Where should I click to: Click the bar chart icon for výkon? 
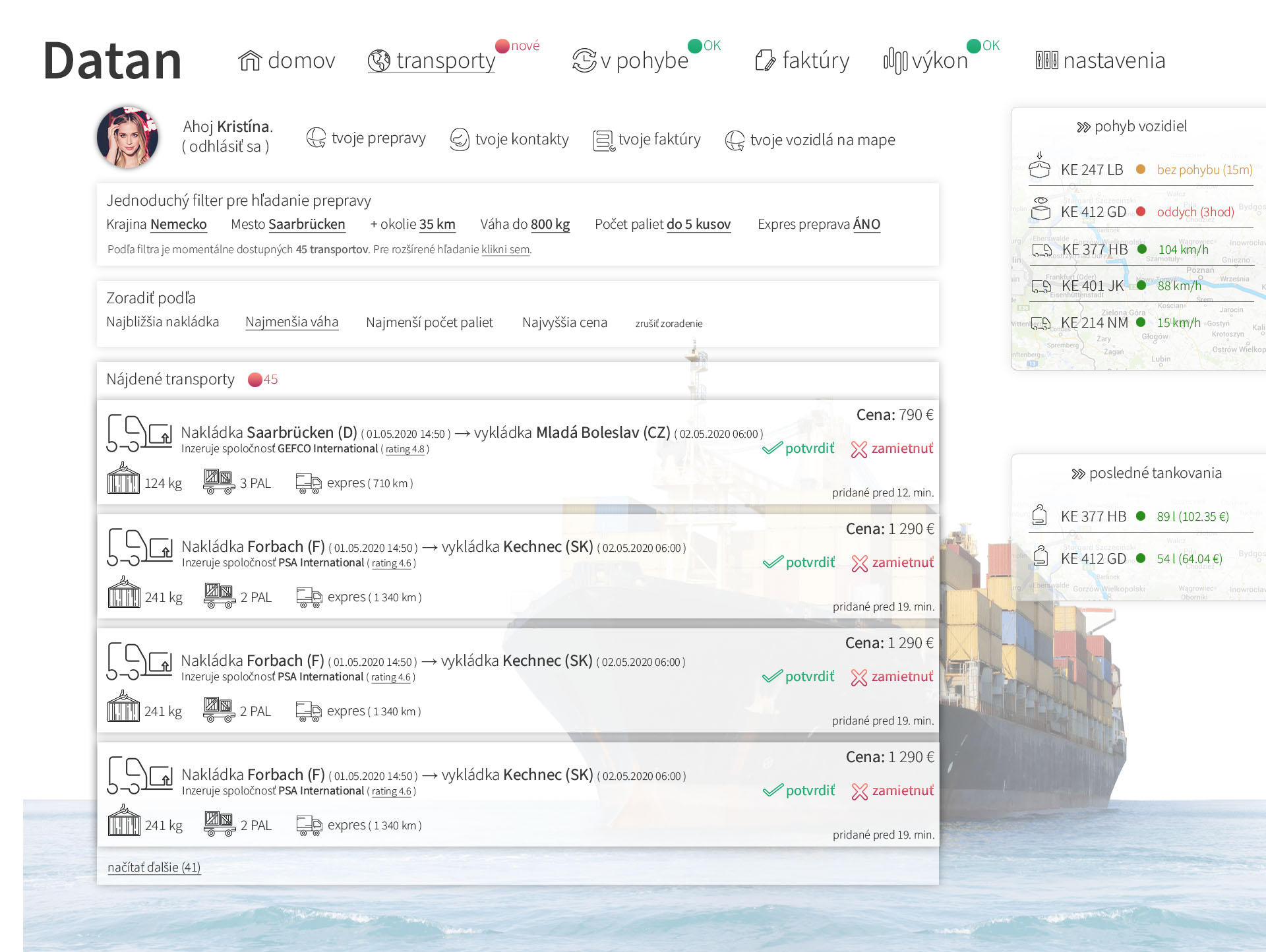coord(895,61)
